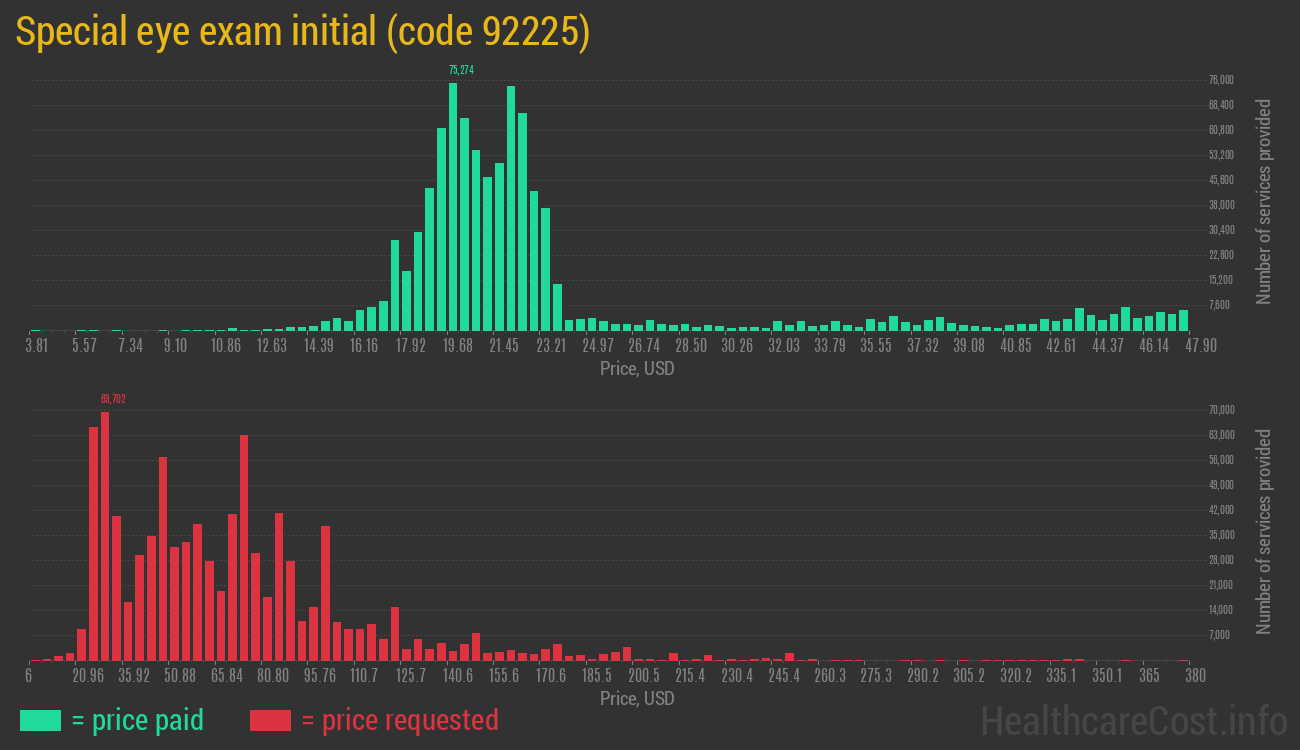Click the 35.55 price tick label
Image resolution: width=1300 pixels, height=750 pixels.
click(x=876, y=346)
